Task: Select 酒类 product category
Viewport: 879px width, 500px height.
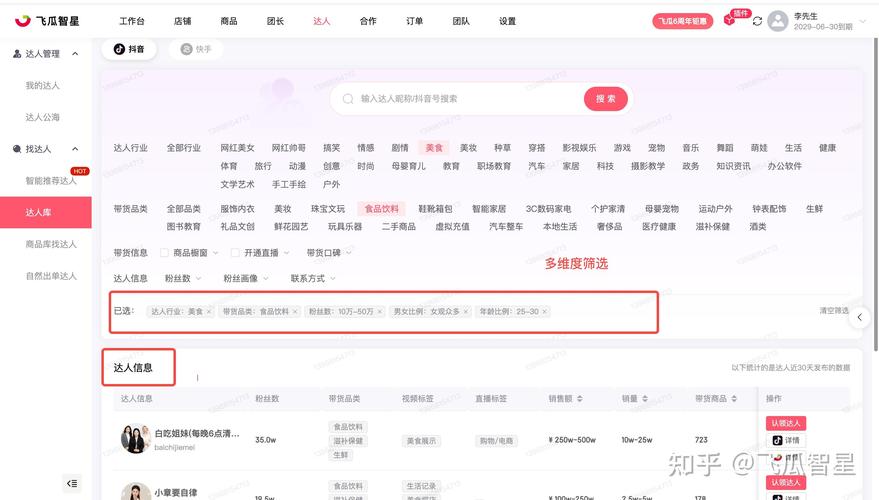Action: [757, 226]
